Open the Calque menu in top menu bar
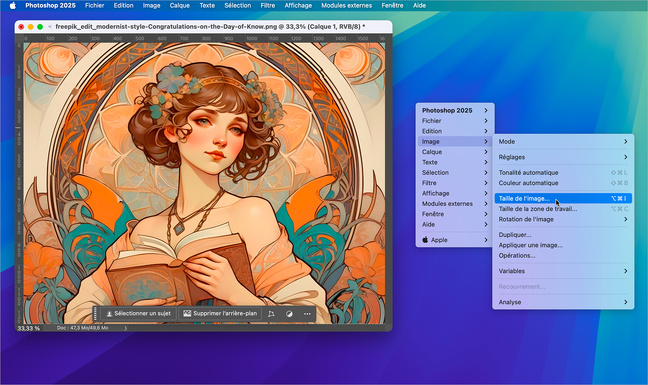648x385 pixels. pos(180,5)
